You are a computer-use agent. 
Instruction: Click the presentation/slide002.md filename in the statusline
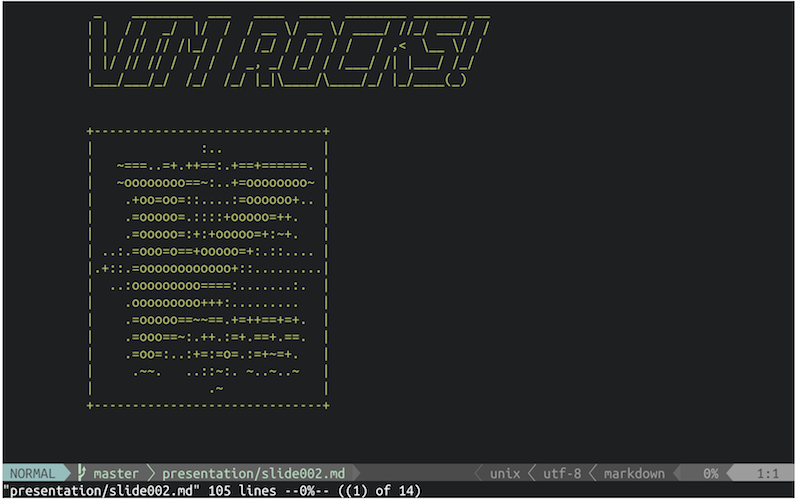[x=253, y=473]
